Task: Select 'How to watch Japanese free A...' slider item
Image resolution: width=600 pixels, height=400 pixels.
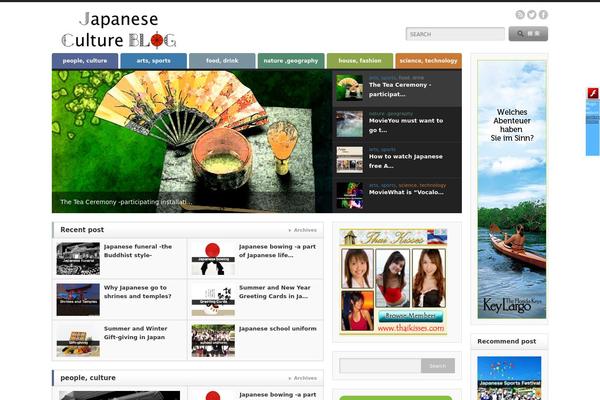Action: [x=397, y=160]
